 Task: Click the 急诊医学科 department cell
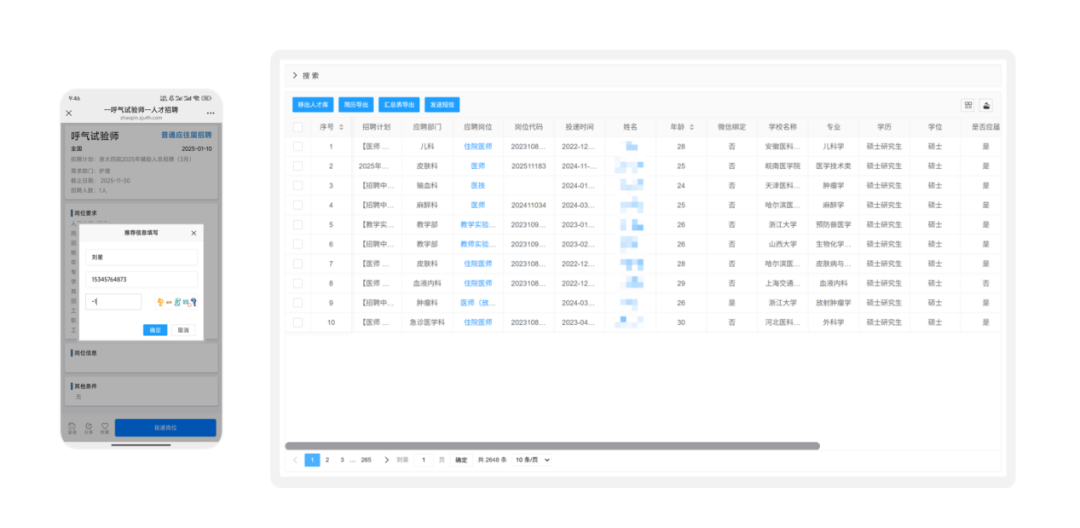428,322
